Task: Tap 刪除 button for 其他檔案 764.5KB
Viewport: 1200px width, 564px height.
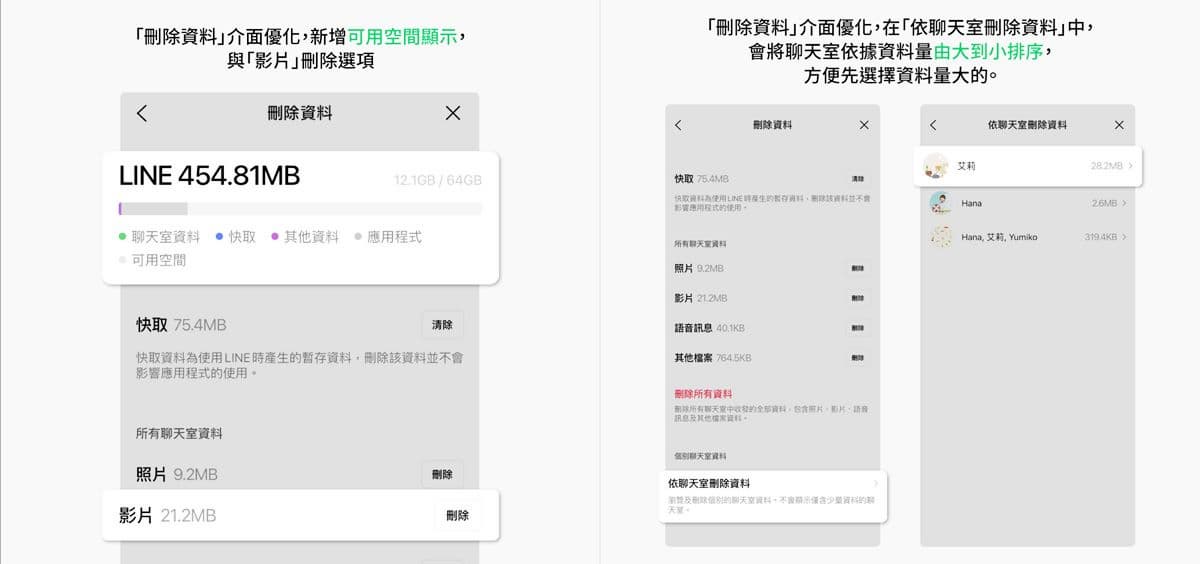Action: coord(858,357)
